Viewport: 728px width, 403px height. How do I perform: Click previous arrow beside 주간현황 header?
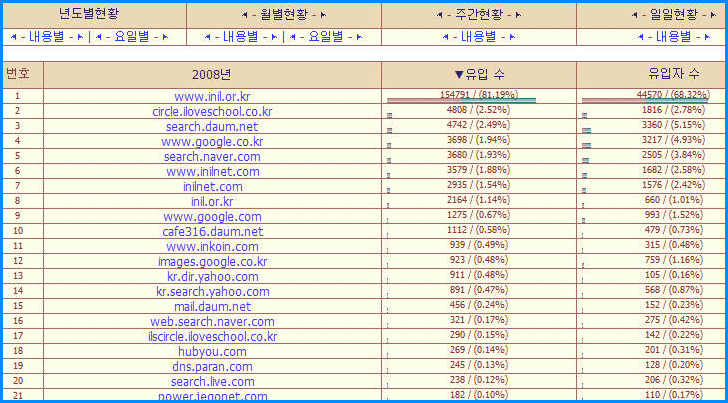[440, 15]
